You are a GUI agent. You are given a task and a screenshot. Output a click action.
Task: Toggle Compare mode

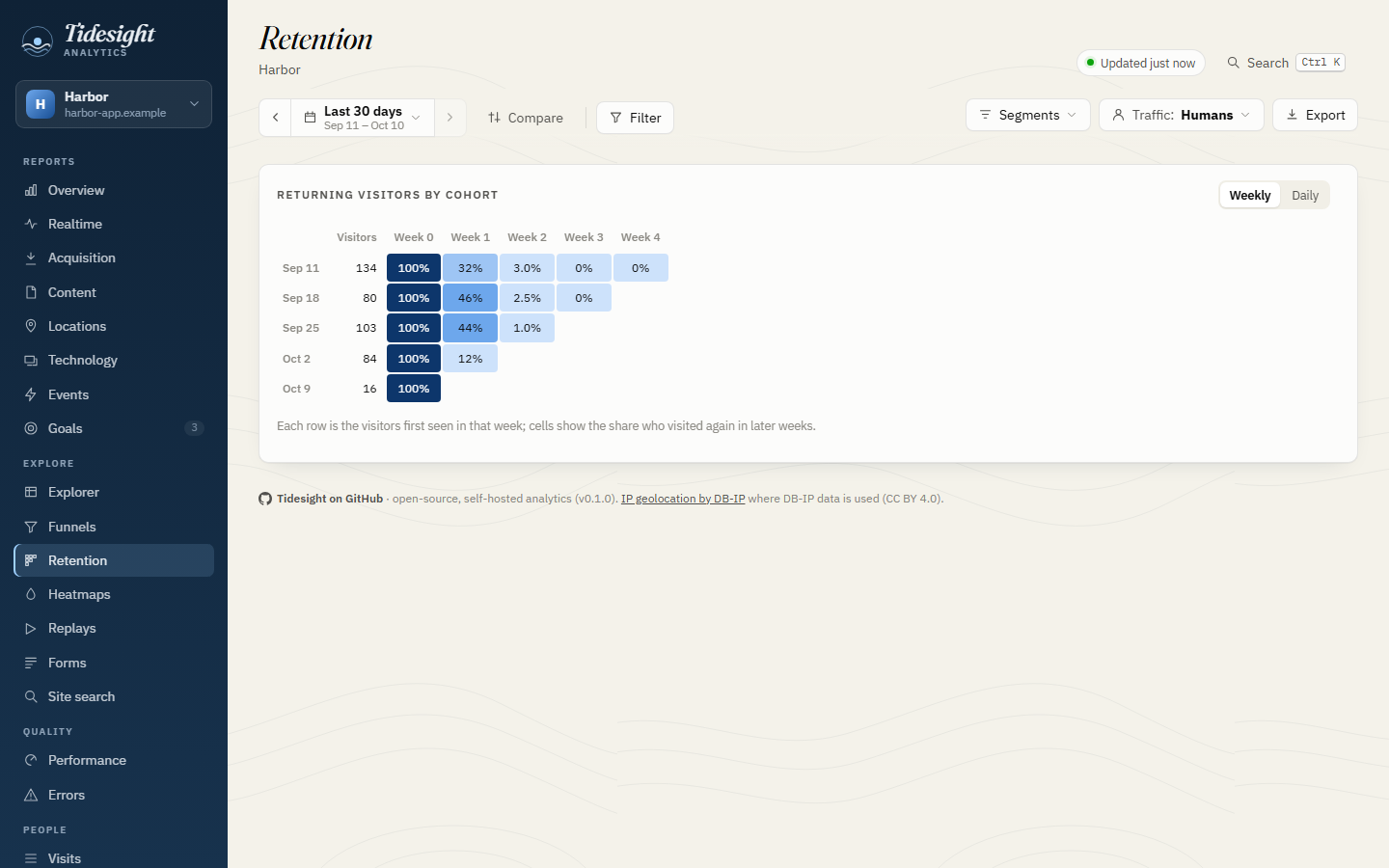coord(526,118)
